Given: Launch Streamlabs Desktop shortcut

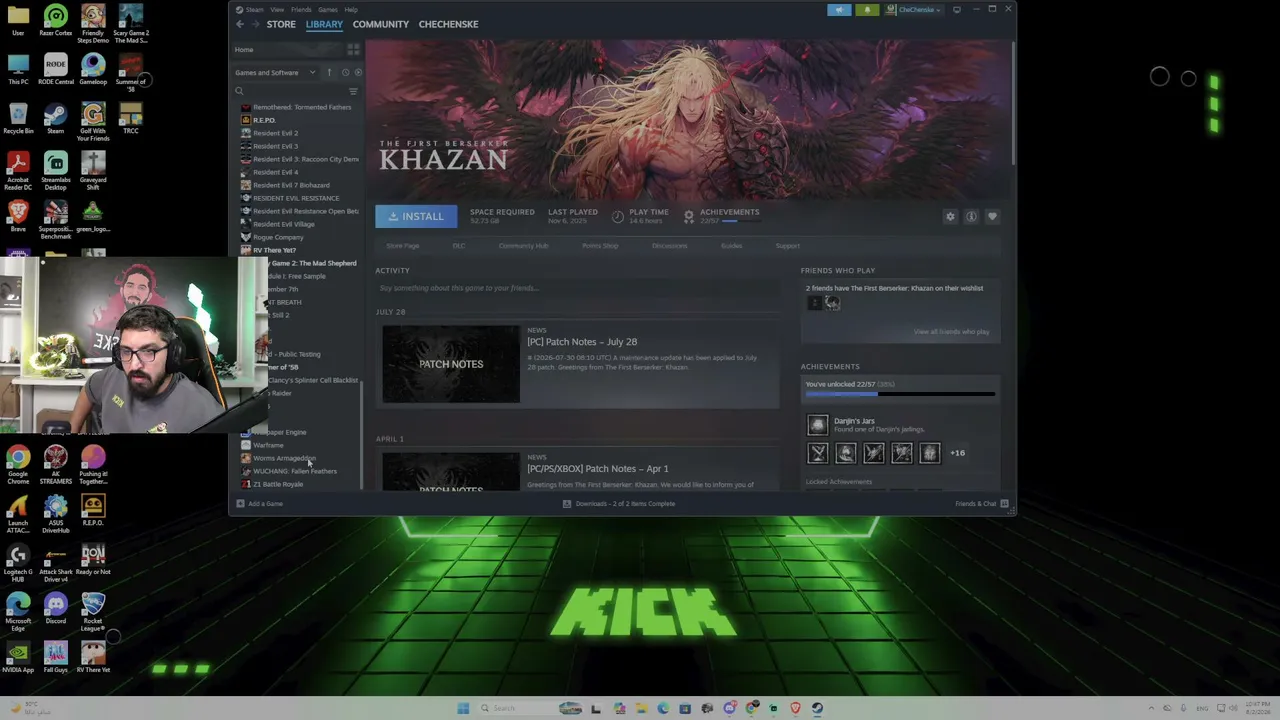Looking at the screenshot, I should [56, 171].
